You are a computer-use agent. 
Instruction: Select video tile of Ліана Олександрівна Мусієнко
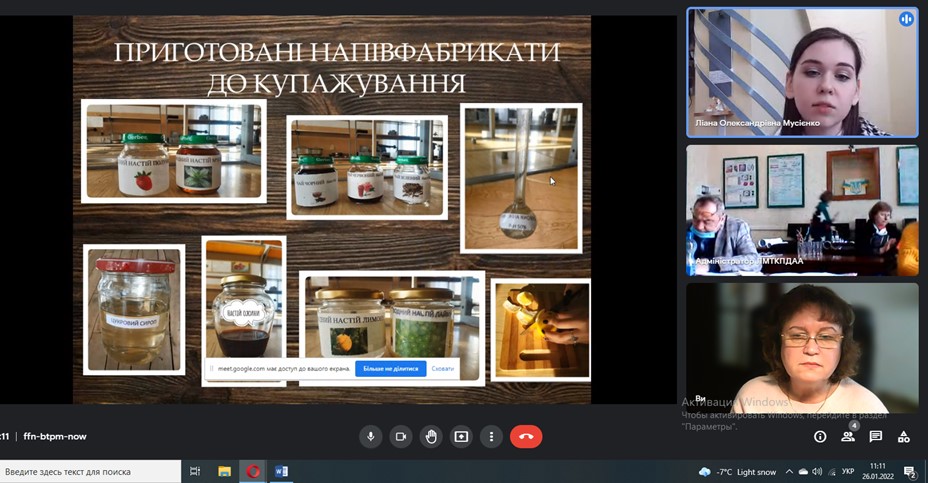pos(802,73)
